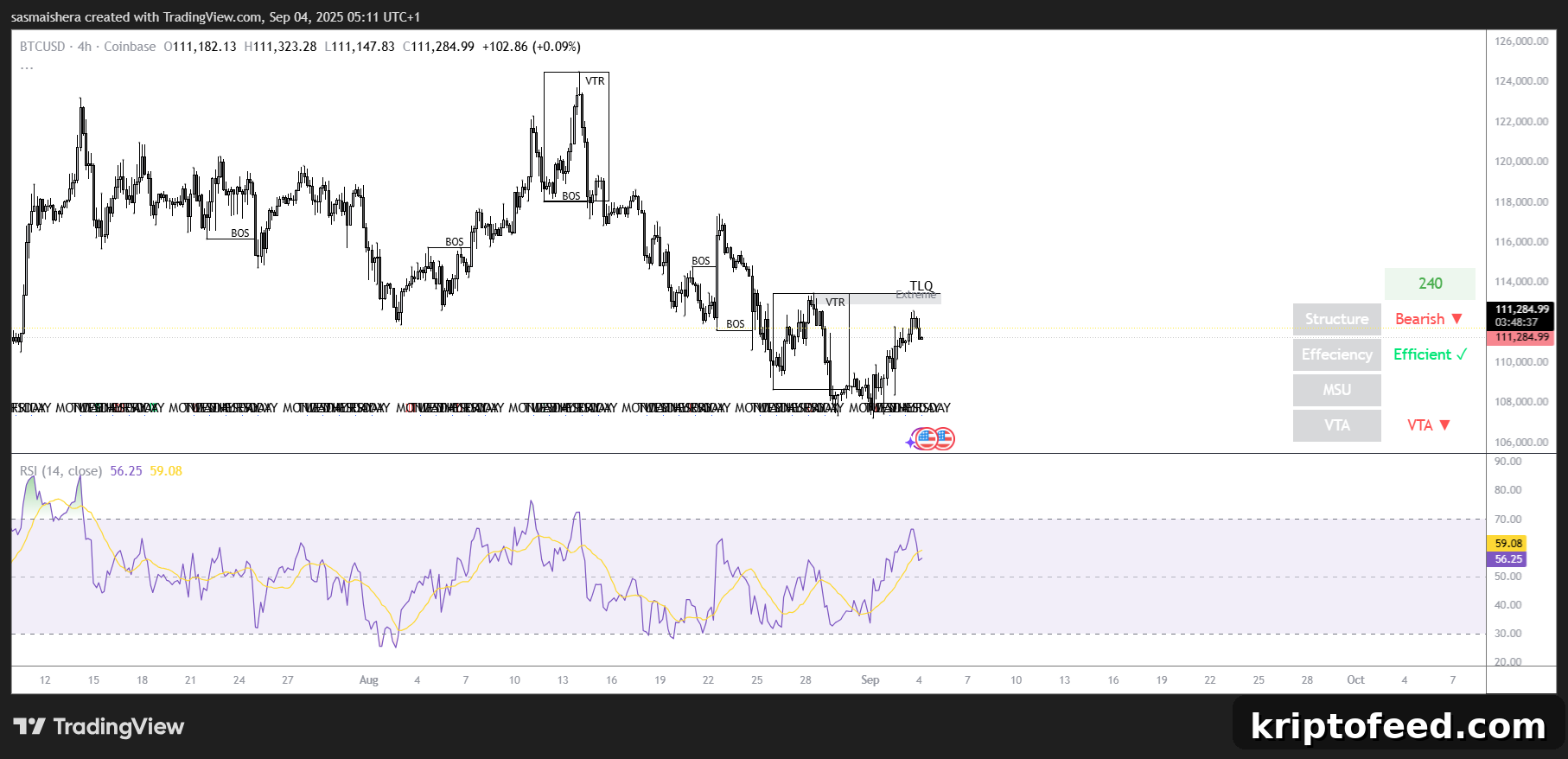
Task: Click the BTCUSD · 4h · Coinbase symbol title
Action: (88, 47)
